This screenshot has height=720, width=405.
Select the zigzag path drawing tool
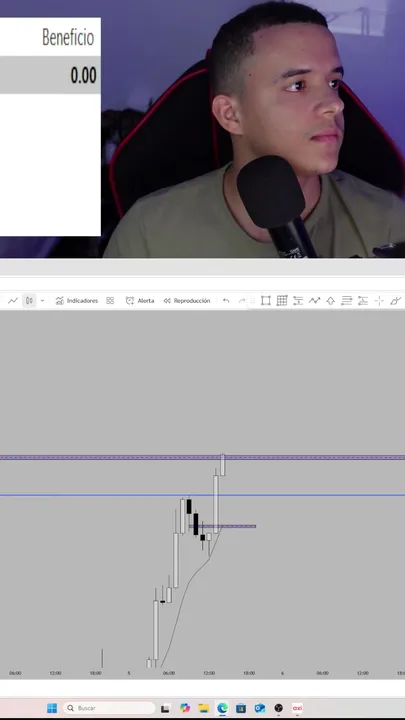click(x=314, y=301)
